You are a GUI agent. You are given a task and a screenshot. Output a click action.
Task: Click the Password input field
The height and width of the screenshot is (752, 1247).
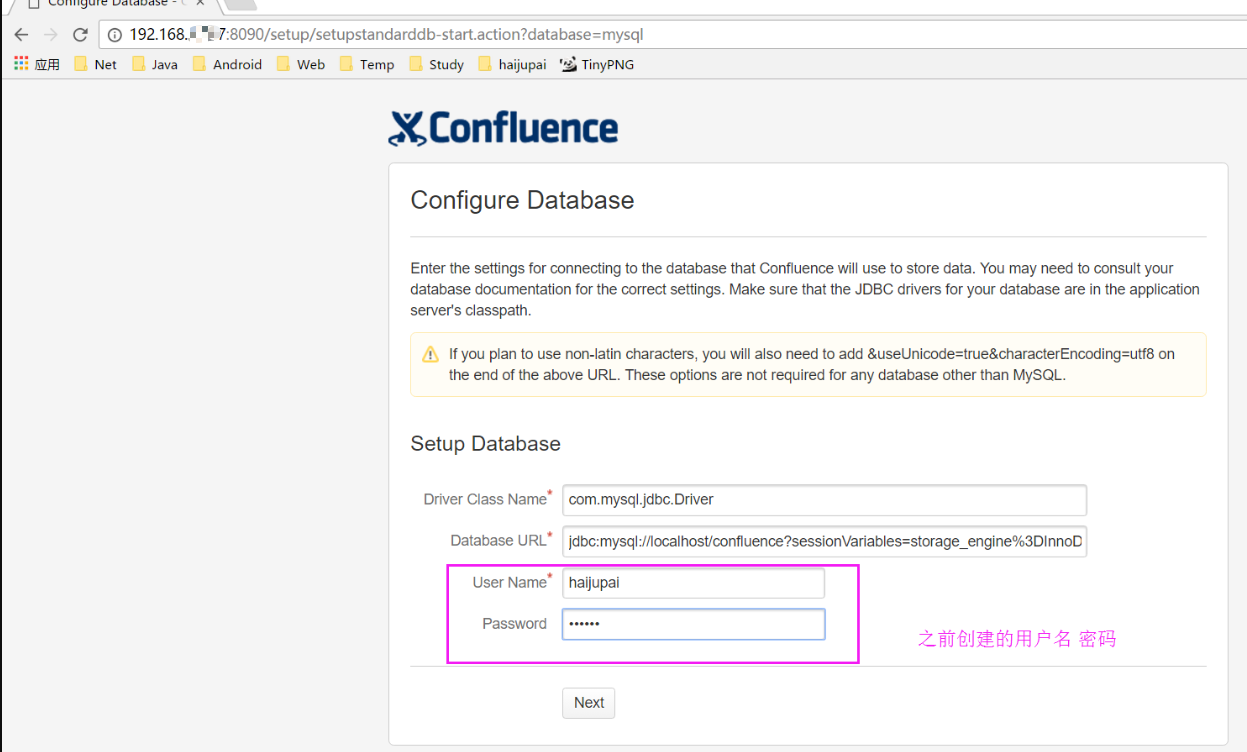[693, 624]
